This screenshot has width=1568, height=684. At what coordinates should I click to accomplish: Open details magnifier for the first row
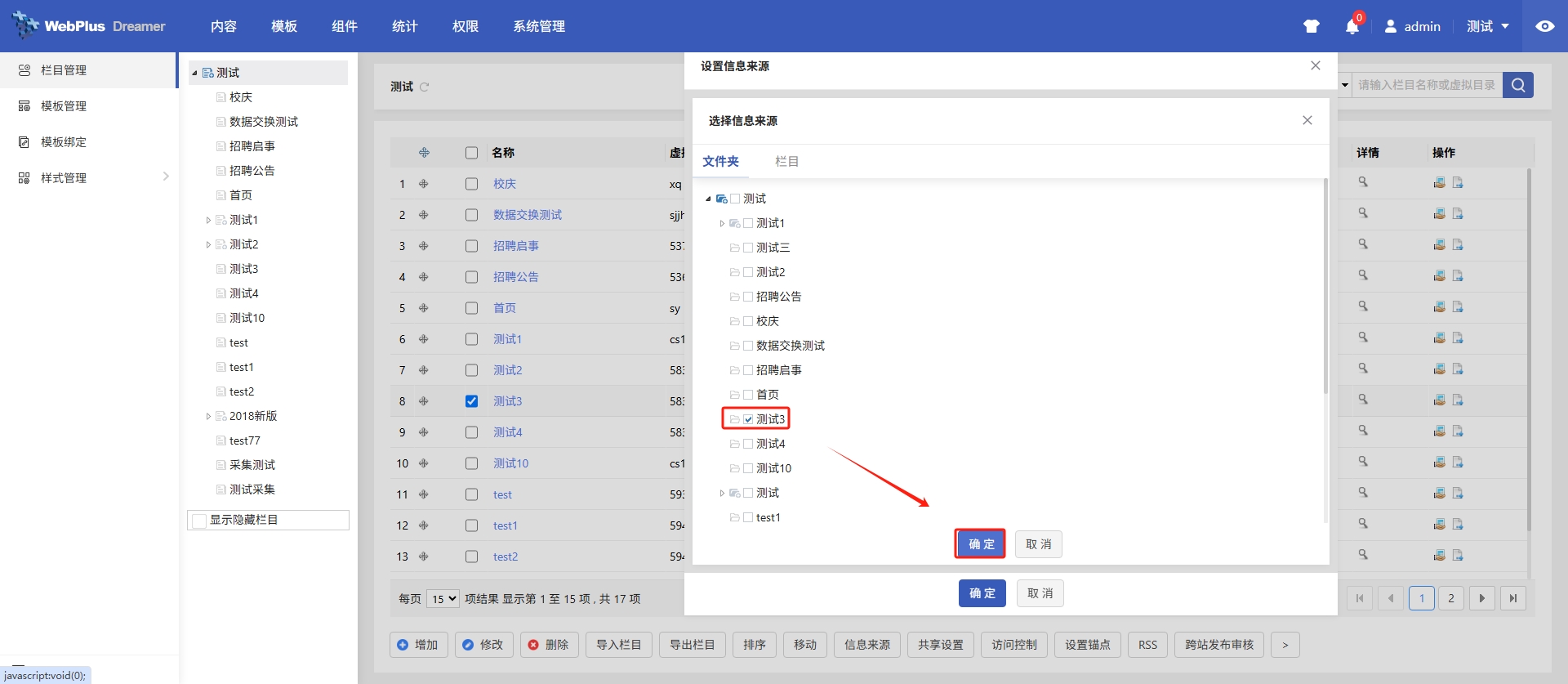tap(1363, 182)
